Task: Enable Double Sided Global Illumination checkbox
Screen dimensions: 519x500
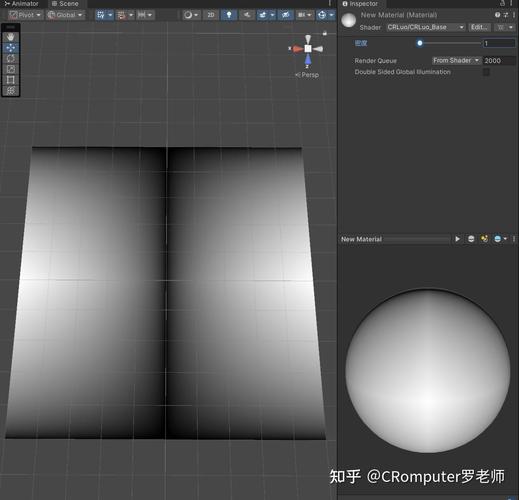Action: 486,72
